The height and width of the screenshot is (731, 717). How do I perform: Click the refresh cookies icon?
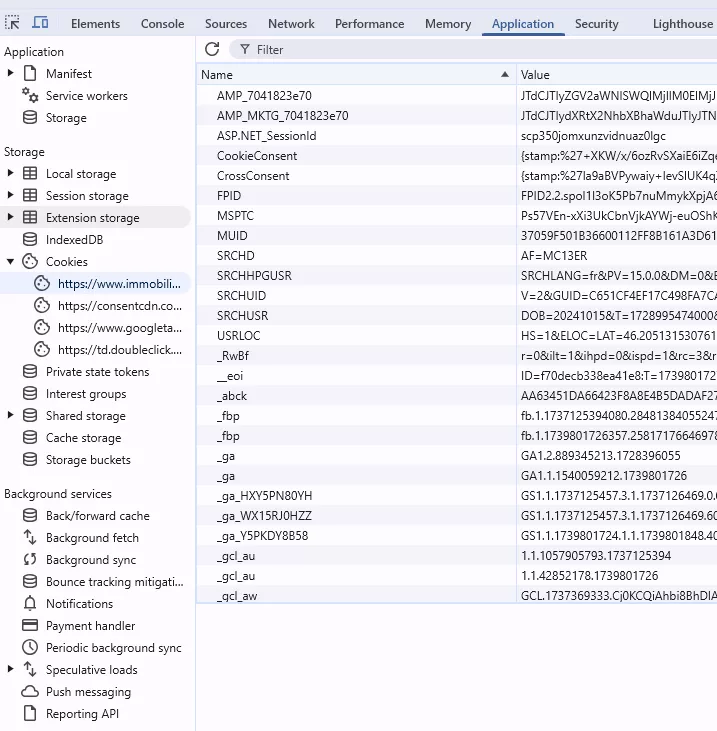pos(212,49)
